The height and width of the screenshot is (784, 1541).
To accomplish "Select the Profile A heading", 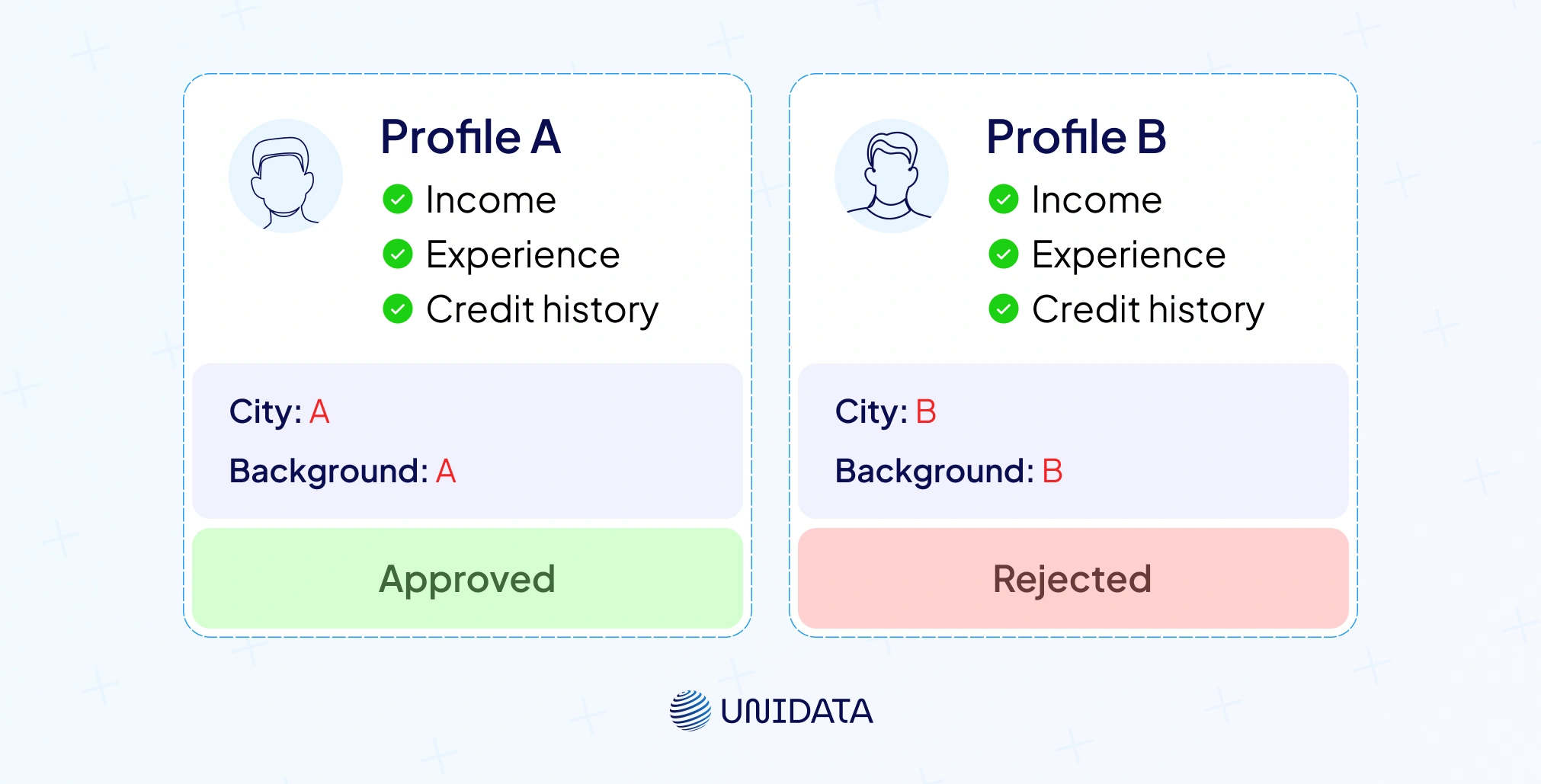I will [x=470, y=137].
